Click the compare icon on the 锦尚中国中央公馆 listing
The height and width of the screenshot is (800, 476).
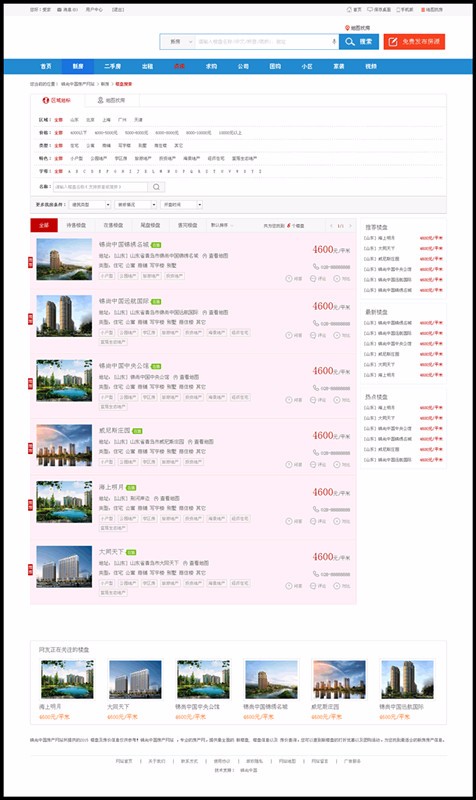(x=337, y=399)
